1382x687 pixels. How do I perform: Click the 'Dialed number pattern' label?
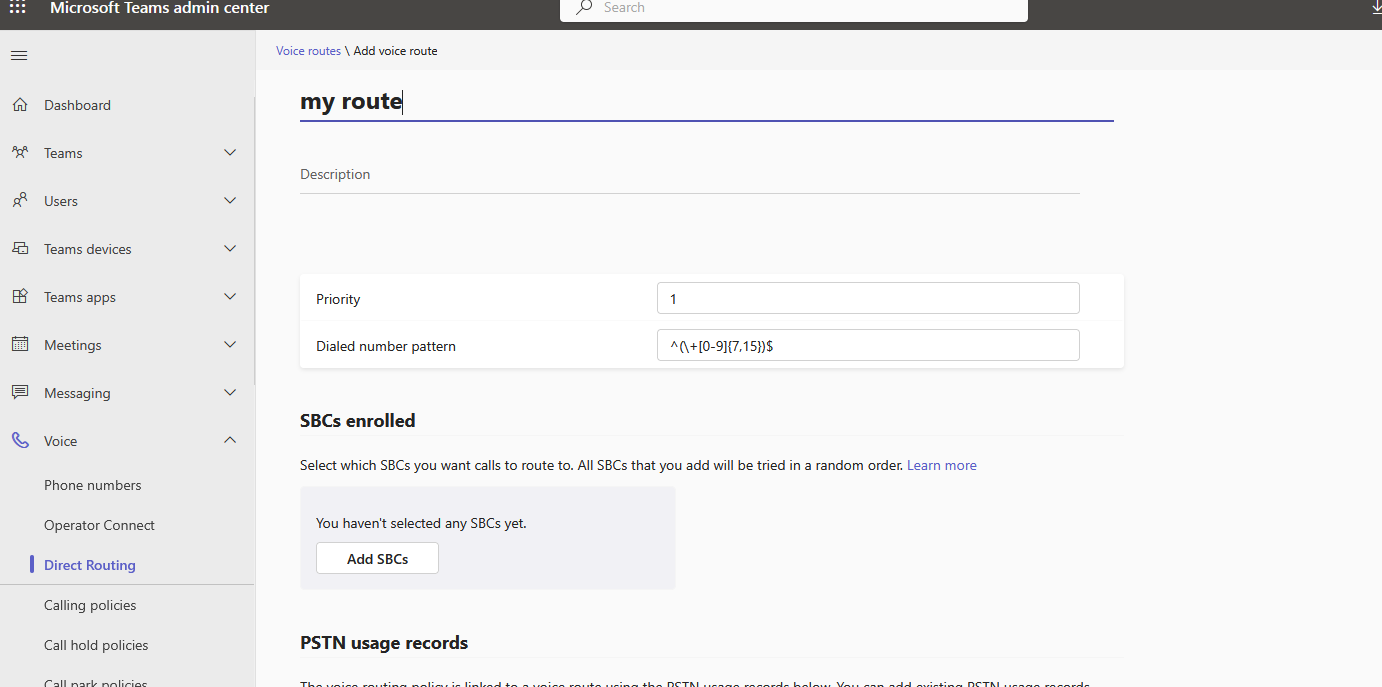click(386, 346)
